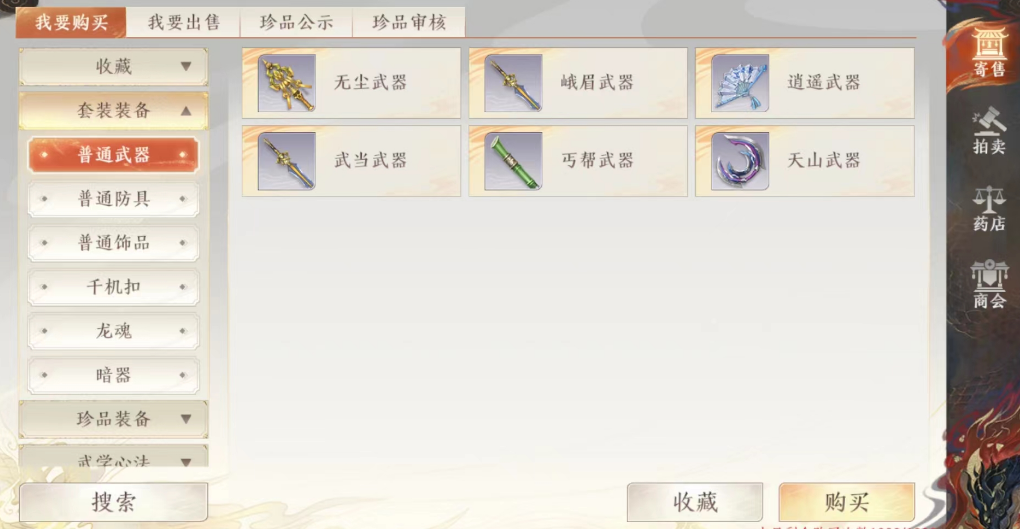Select the 天山武器 ring blade icon
Screen dimensions: 1020x529
[740, 161]
